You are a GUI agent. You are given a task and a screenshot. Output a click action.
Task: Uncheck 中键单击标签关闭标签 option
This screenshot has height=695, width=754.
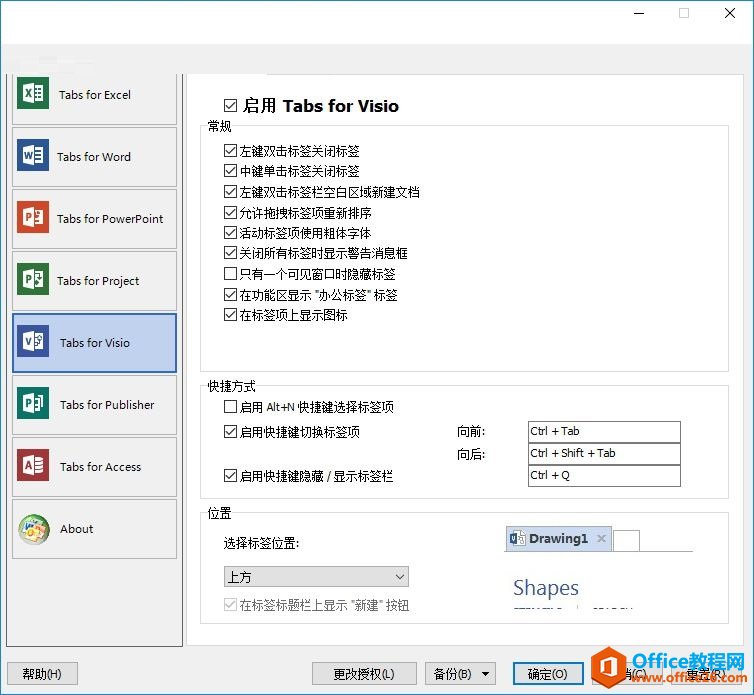pyautogui.click(x=230, y=171)
